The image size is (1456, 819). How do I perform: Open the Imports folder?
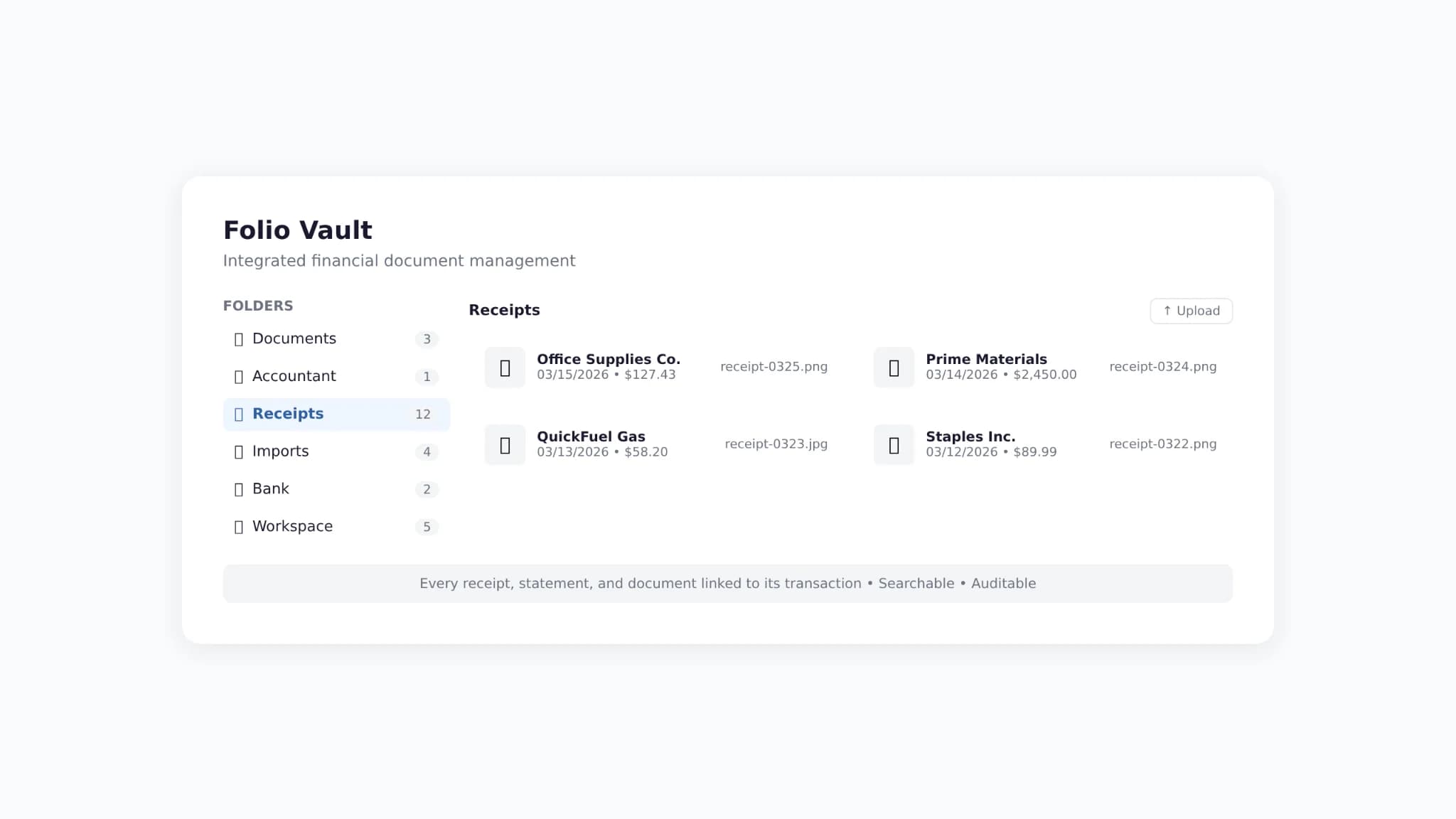[336, 451]
